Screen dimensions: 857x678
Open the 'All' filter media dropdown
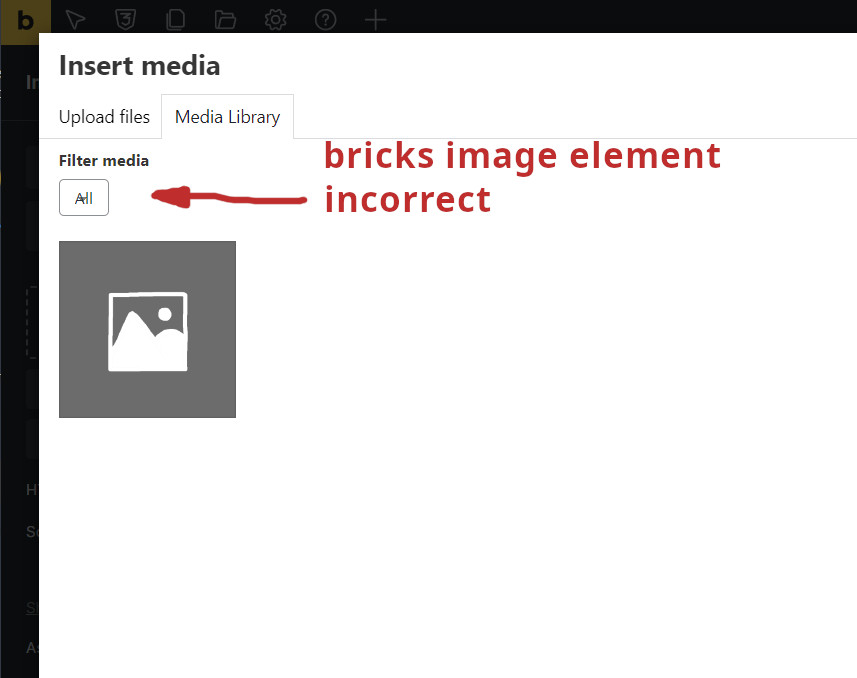point(84,197)
